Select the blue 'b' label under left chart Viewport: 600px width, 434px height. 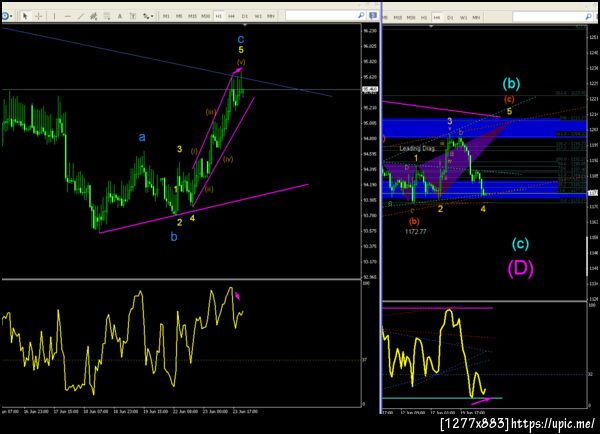174,237
